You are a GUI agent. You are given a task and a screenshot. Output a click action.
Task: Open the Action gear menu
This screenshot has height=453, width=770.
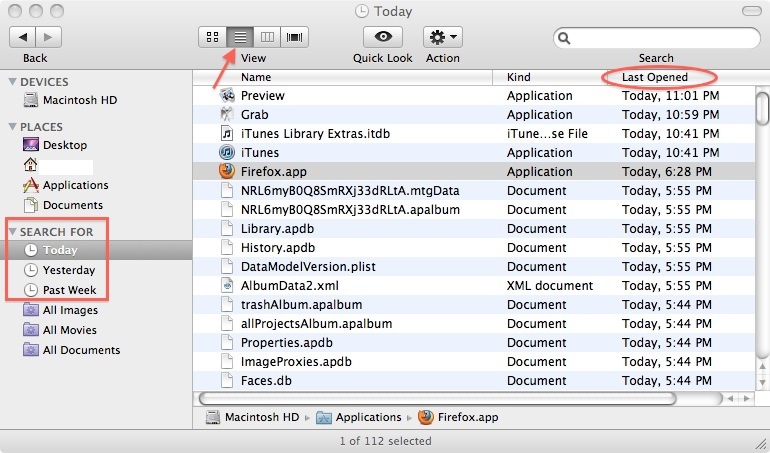442,37
